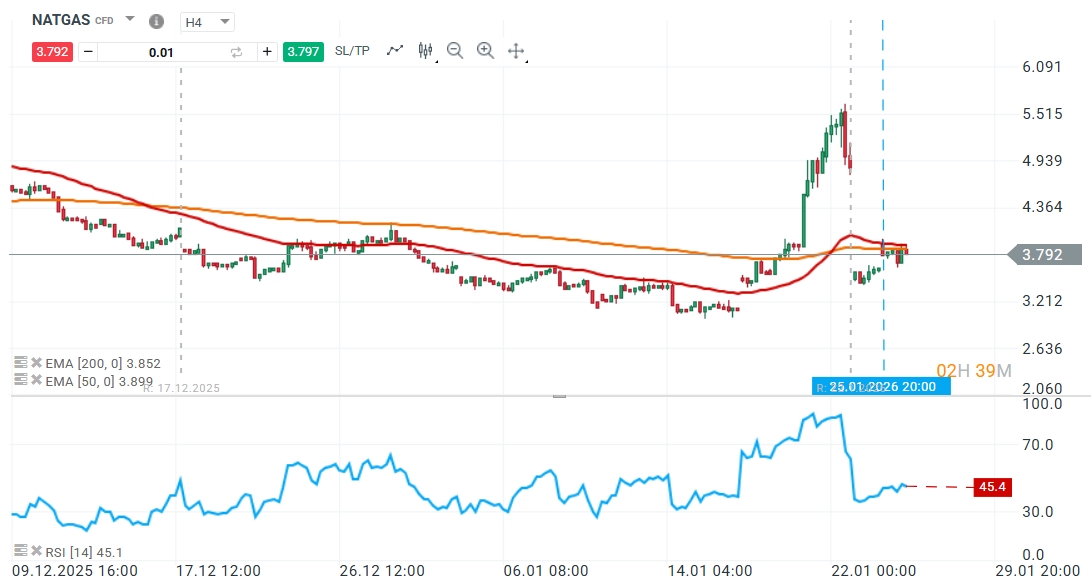The image size is (1091, 586).
Task: Click the green buy price 3.797
Action: pyautogui.click(x=302, y=52)
